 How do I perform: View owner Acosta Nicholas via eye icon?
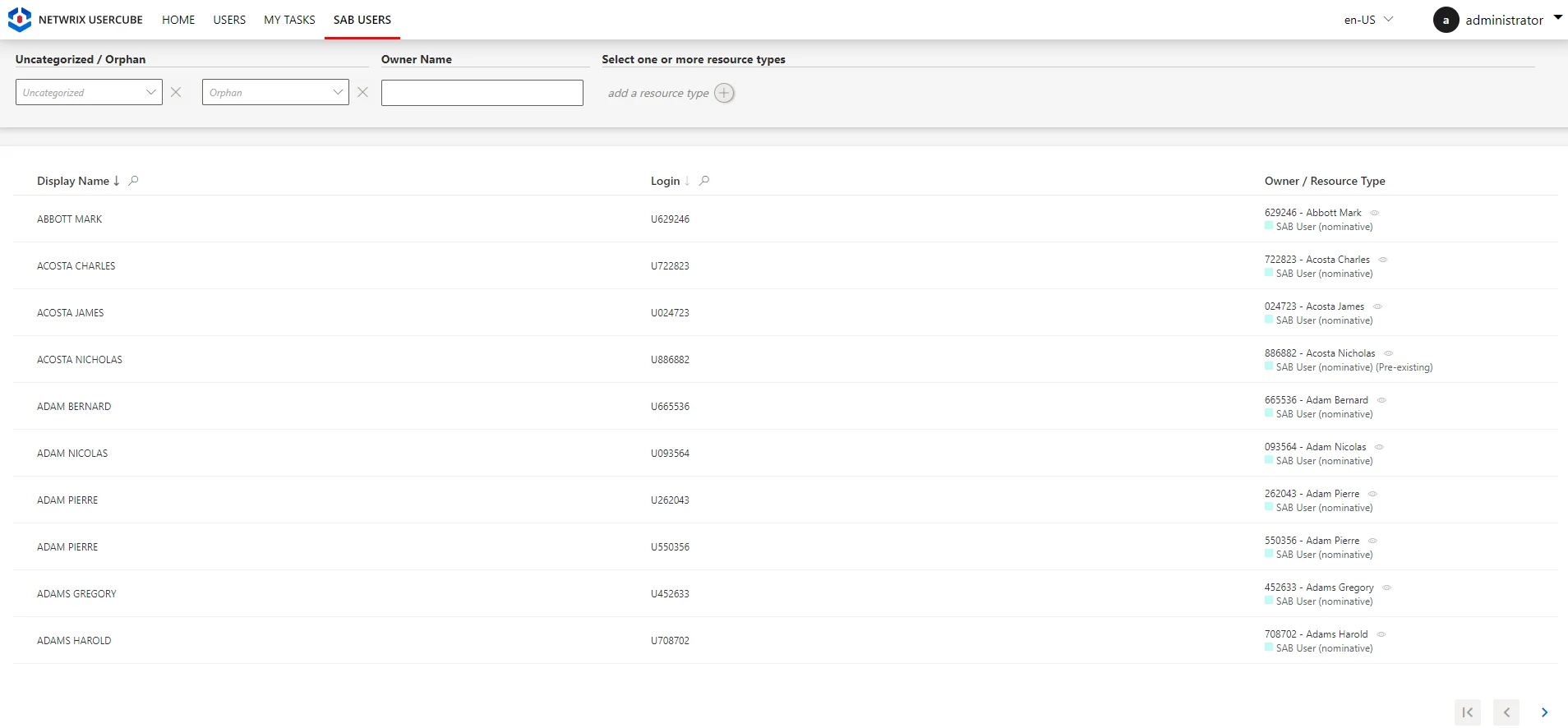[1388, 353]
